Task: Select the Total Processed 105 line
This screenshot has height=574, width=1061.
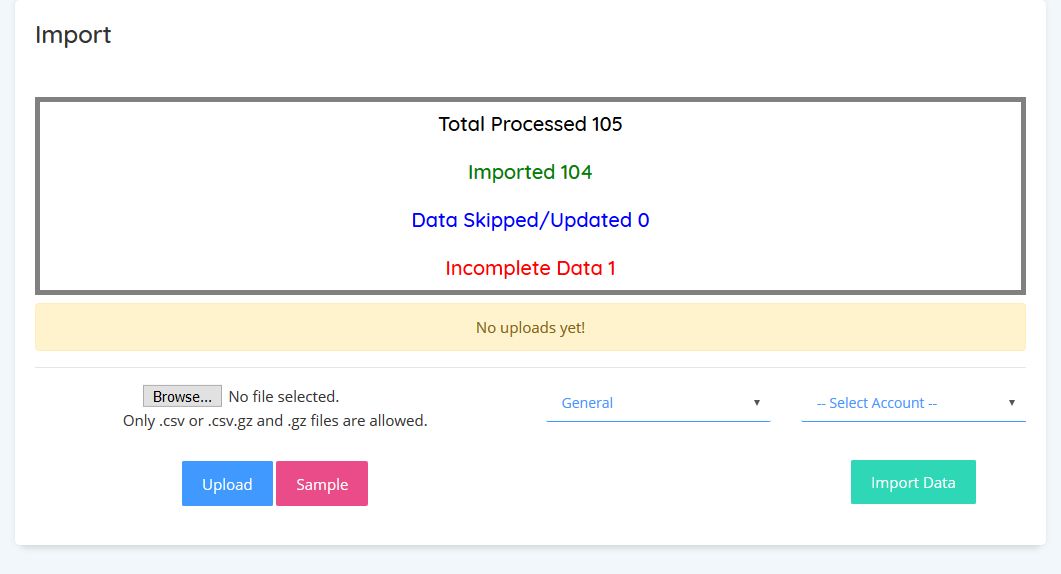Action: (530, 124)
